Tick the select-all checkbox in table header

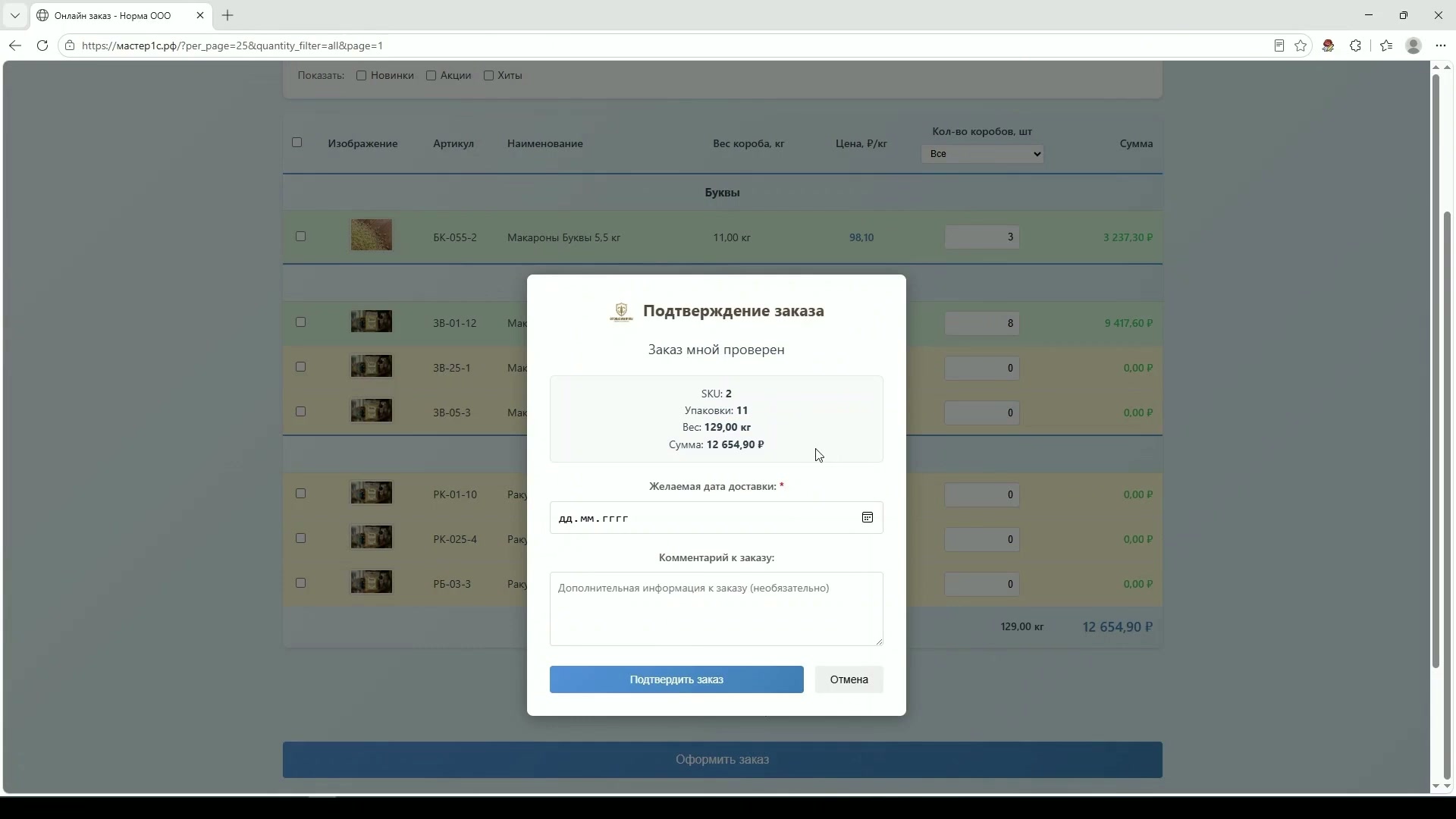click(x=297, y=142)
